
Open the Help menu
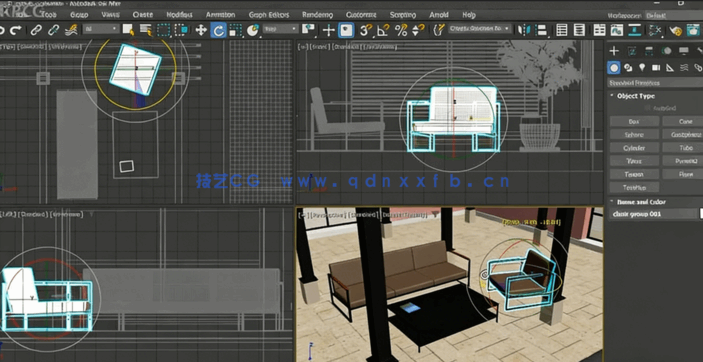click(x=469, y=15)
